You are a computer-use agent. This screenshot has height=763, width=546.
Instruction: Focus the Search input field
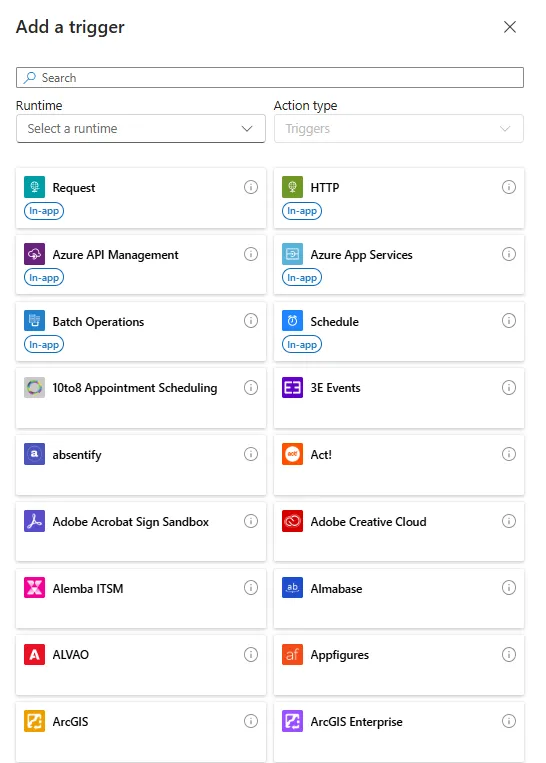click(x=270, y=78)
